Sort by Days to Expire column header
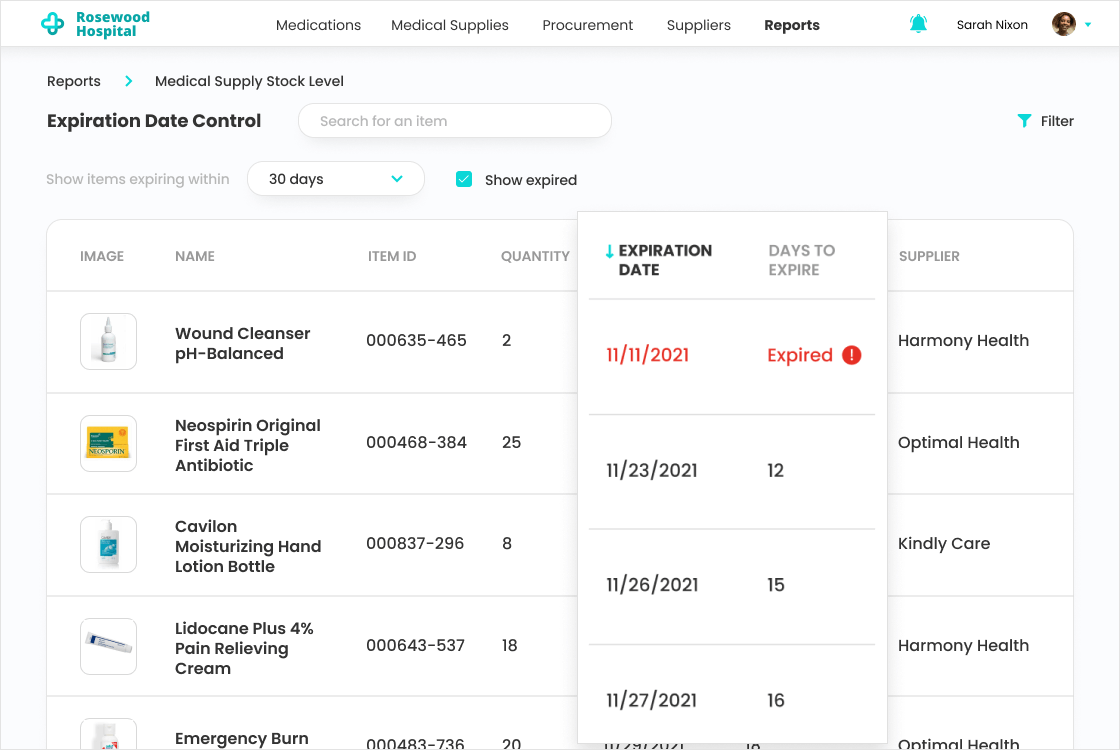The image size is (1120, 750). pos(801,260)
